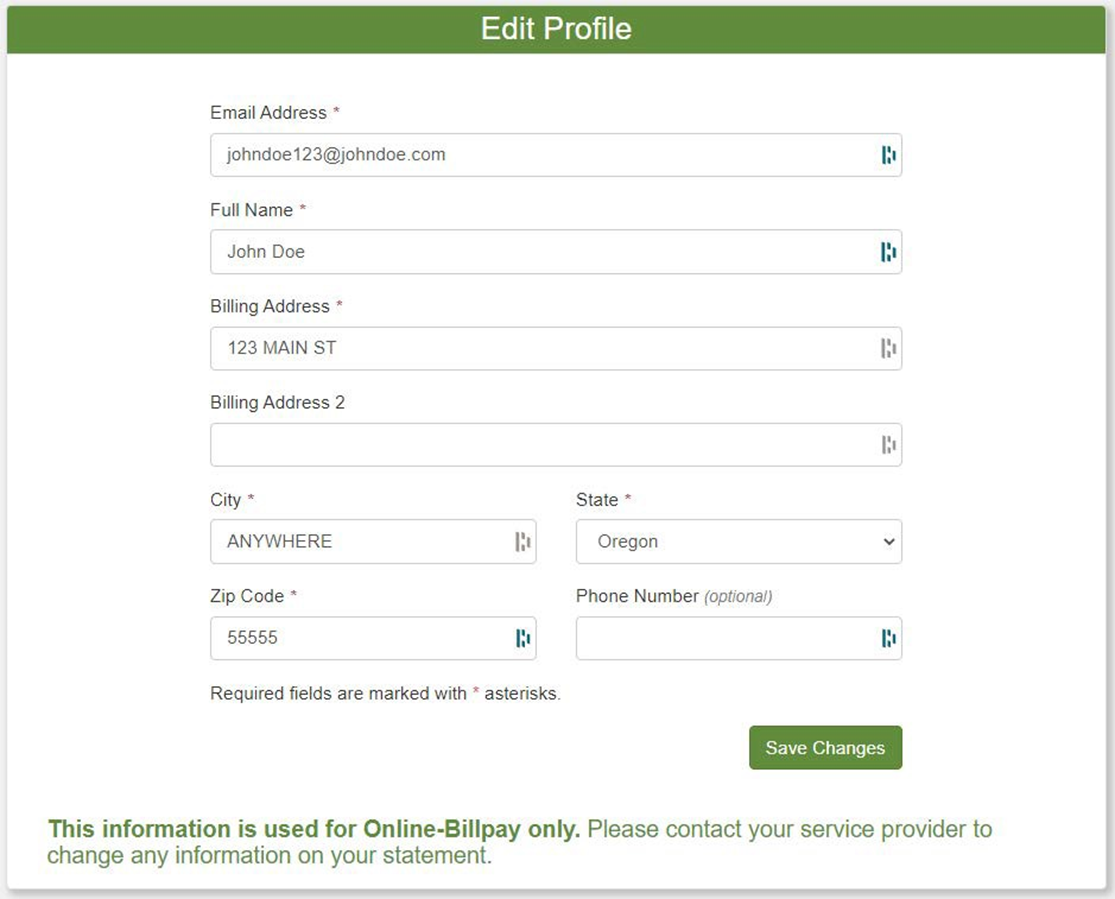Viewport: 1115px width, 899px height.
Task: Click the autofill icon in Phone Number field
Action: (888, 638)
